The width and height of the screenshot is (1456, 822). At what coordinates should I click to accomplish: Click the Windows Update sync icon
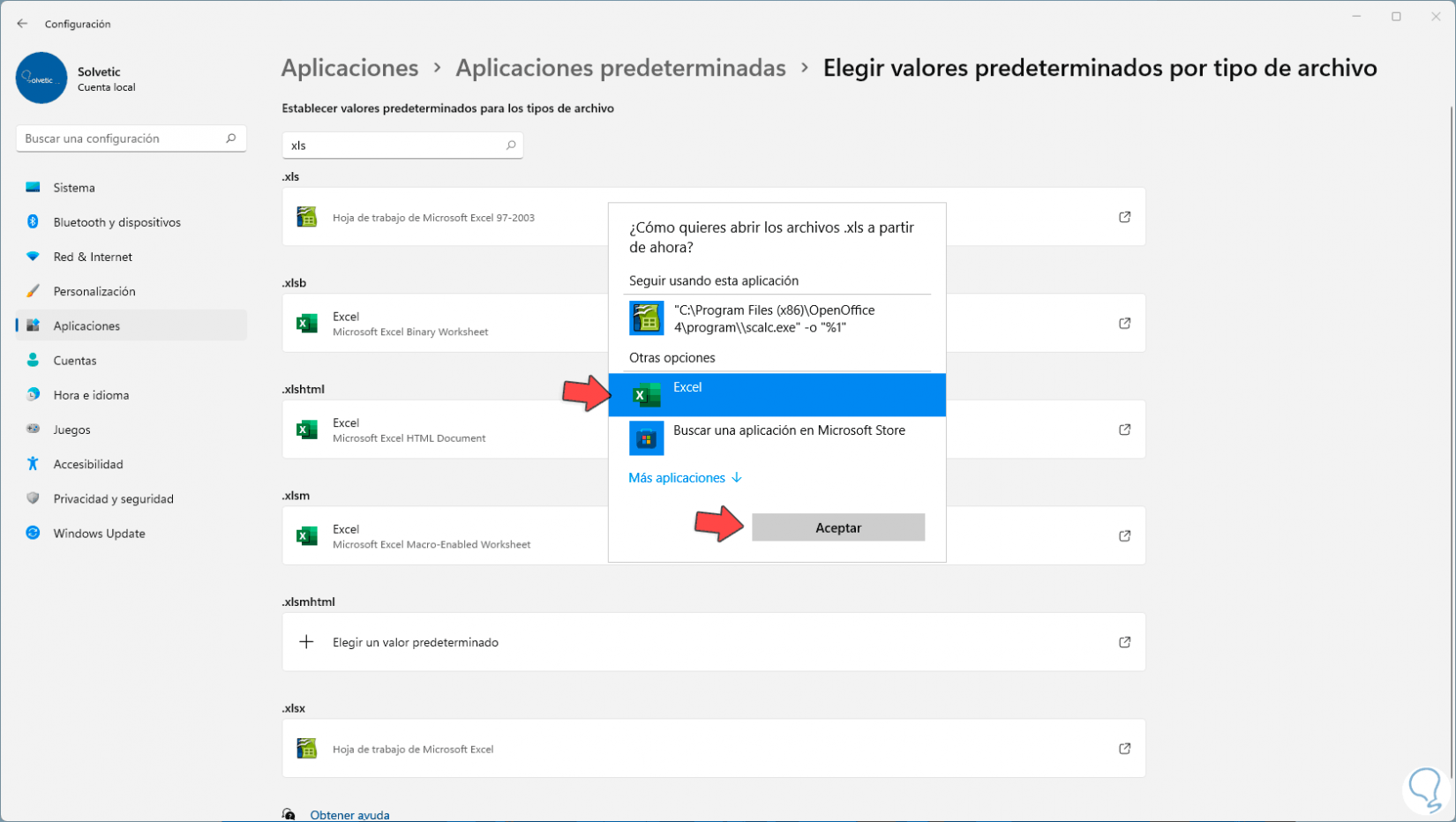33,533
